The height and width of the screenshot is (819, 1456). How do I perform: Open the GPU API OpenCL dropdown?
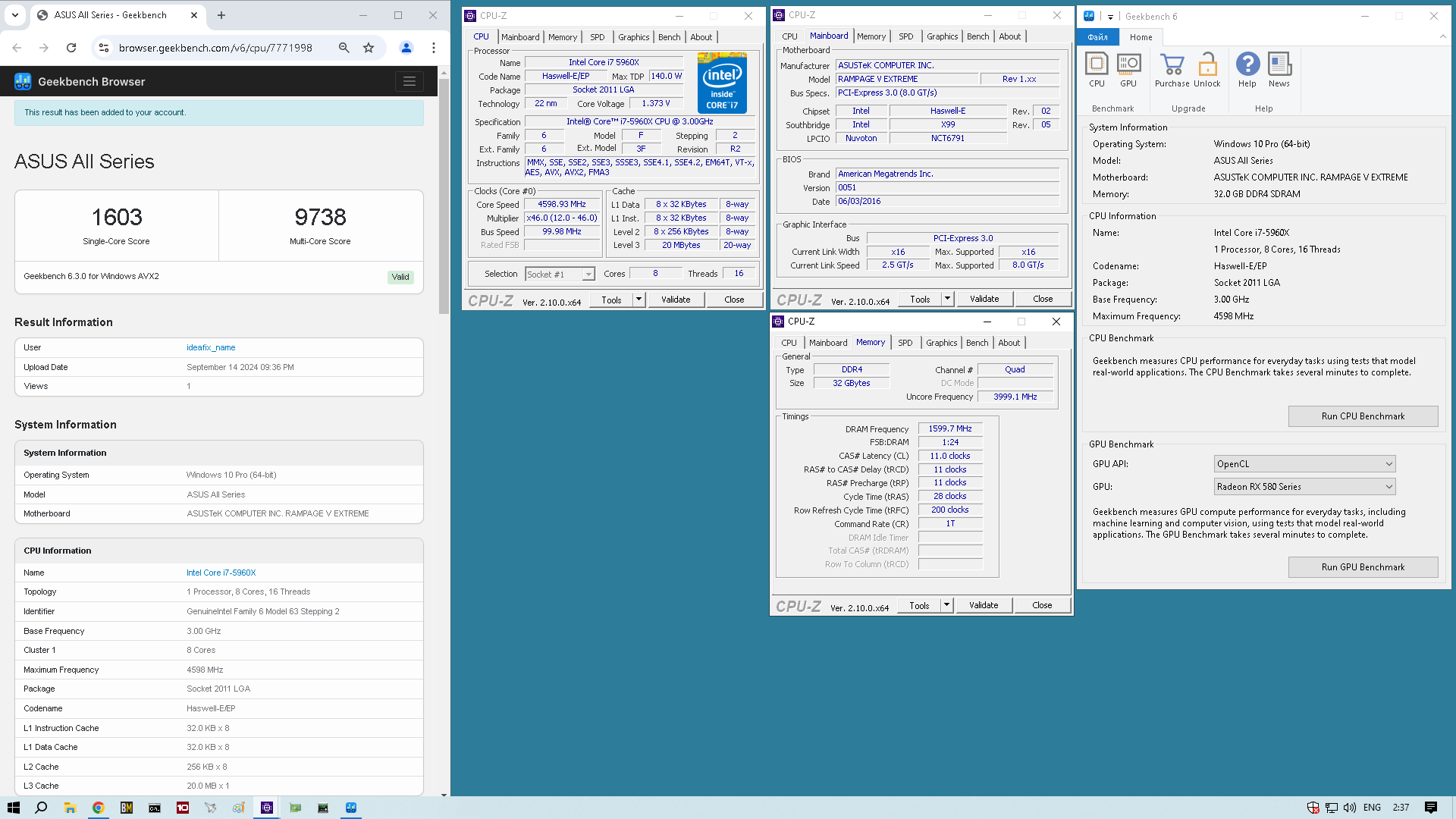tap(1304, 464)
